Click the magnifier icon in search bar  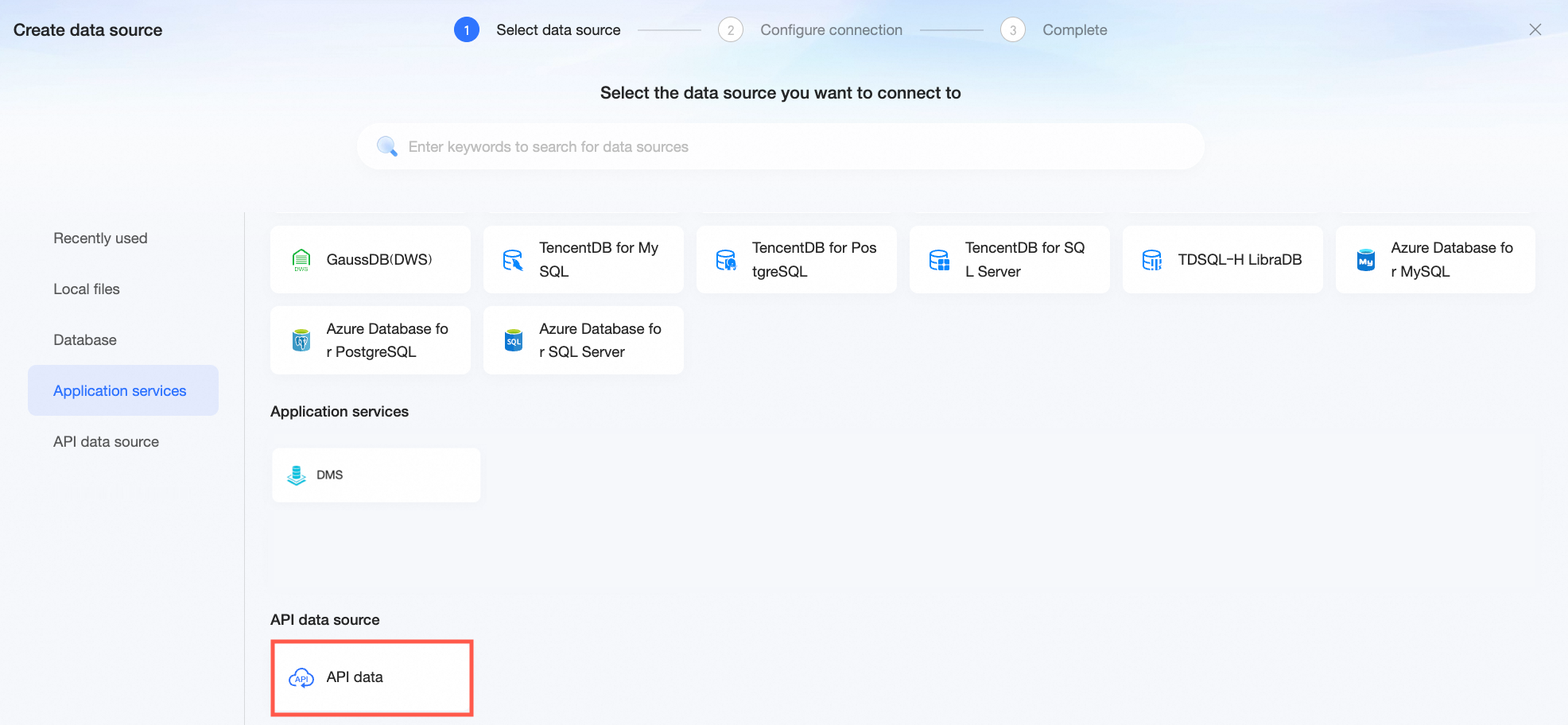pos(387,146)
